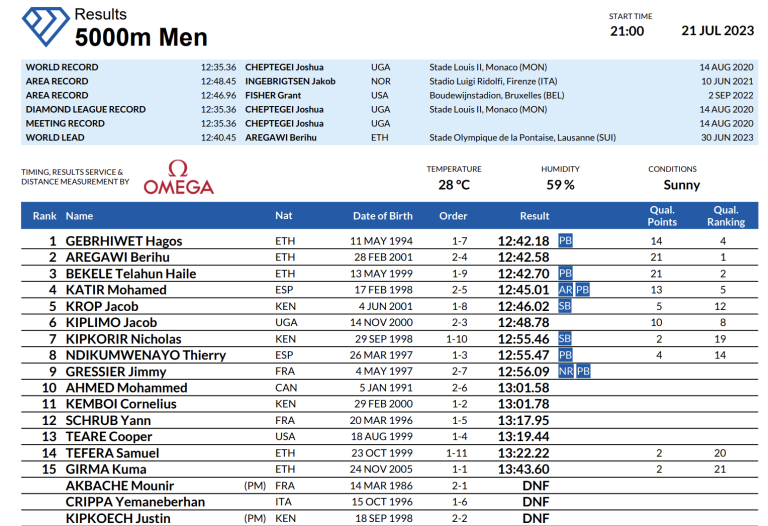768x526 pixels.
Task: Click the Name column header
Action: click(79, 216)
